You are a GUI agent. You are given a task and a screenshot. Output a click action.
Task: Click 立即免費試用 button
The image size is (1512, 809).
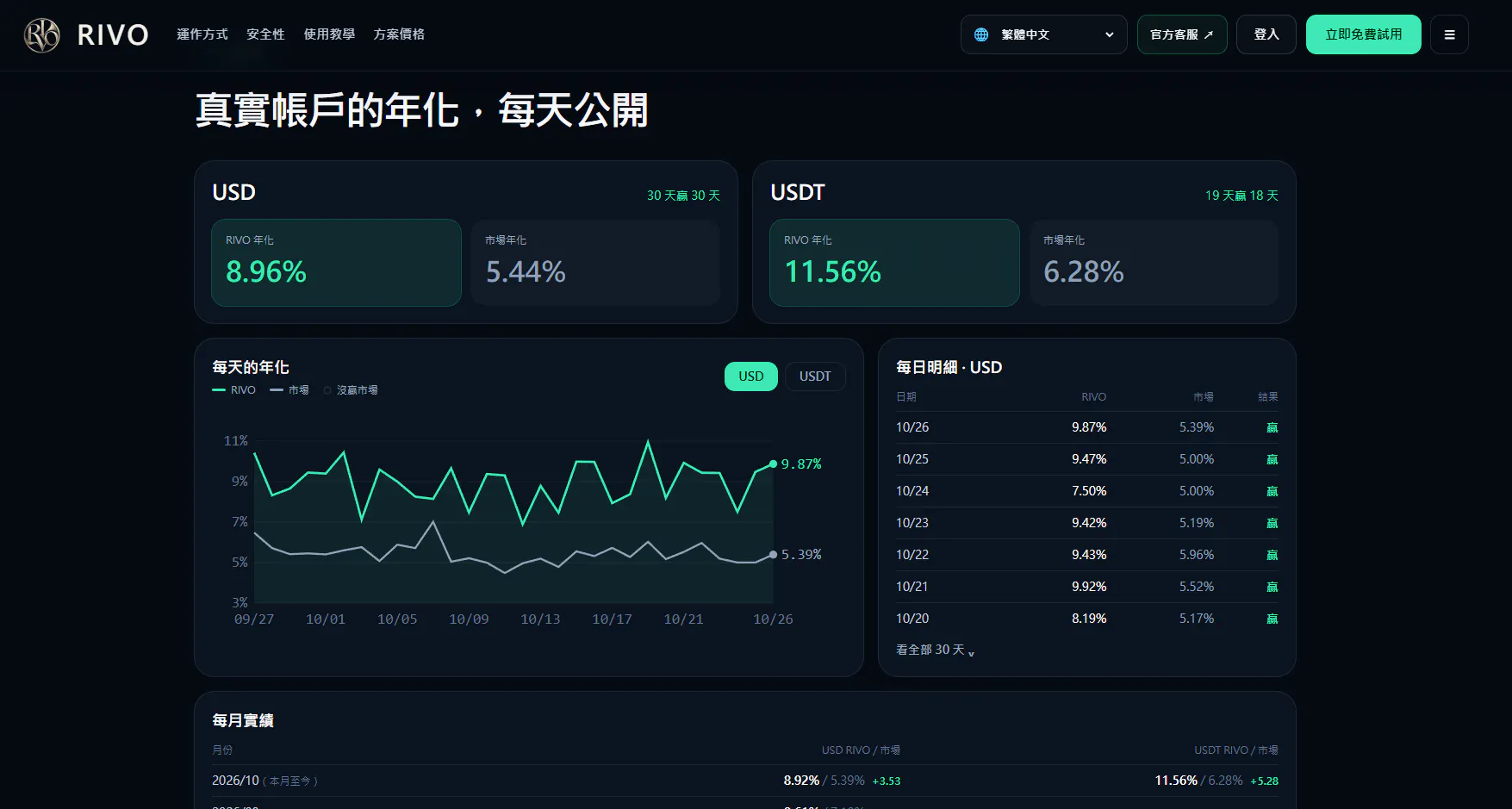(x=1364, y=34)
